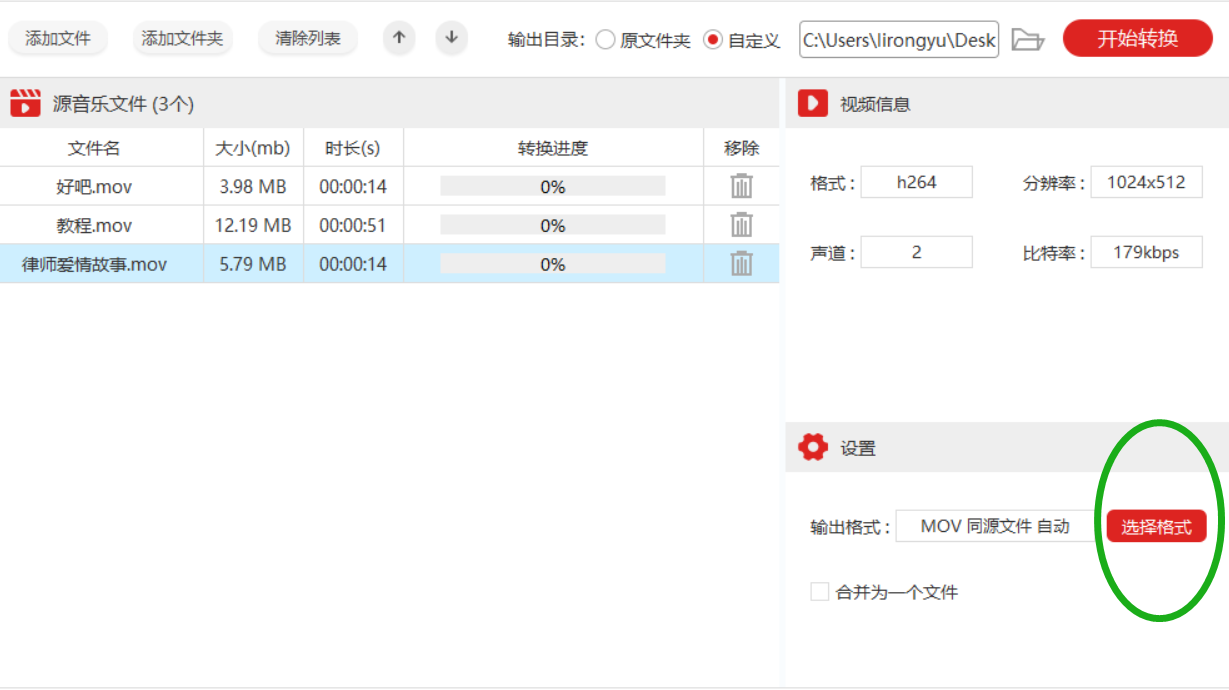
Task: Click the 清除列表 button
Action: [x=308, y=39]
